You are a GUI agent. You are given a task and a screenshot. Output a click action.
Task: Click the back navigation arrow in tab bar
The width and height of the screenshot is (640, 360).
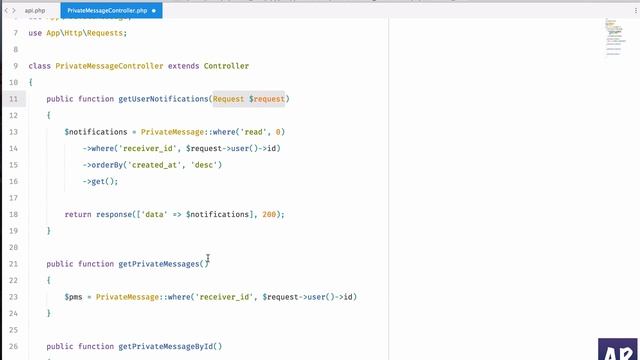click(6, 11)
